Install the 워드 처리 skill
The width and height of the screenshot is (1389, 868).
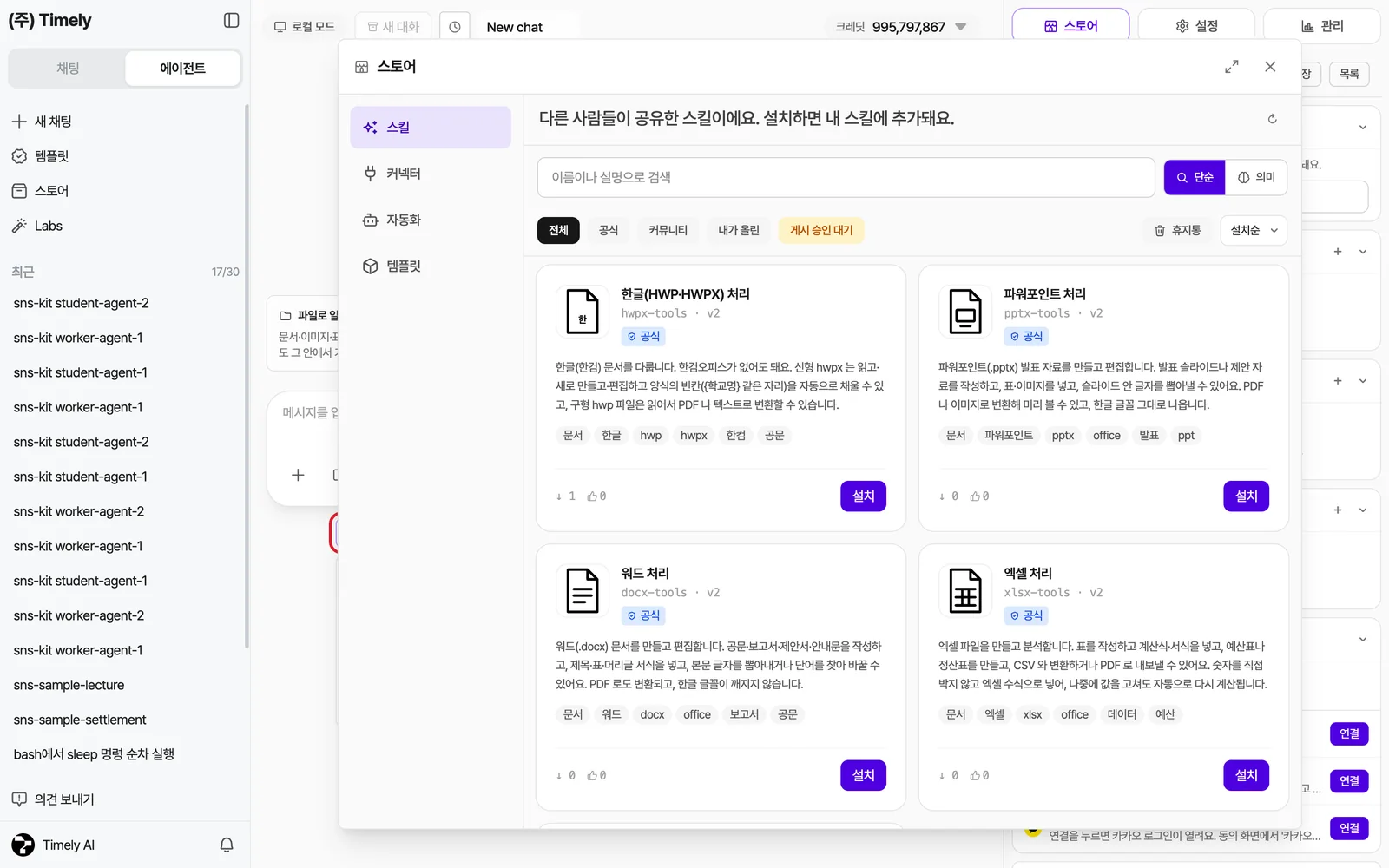pos(863,775)
